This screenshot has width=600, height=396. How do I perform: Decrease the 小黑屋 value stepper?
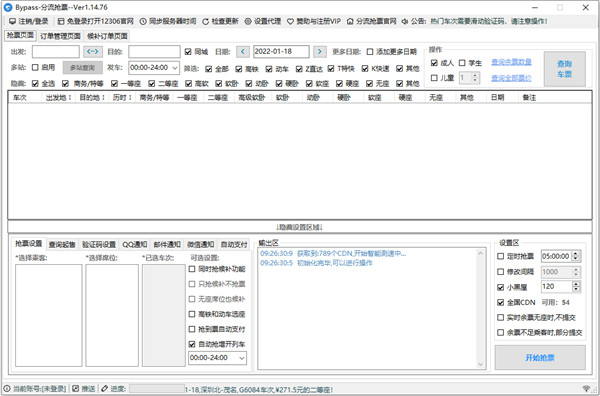coord(577,290)
